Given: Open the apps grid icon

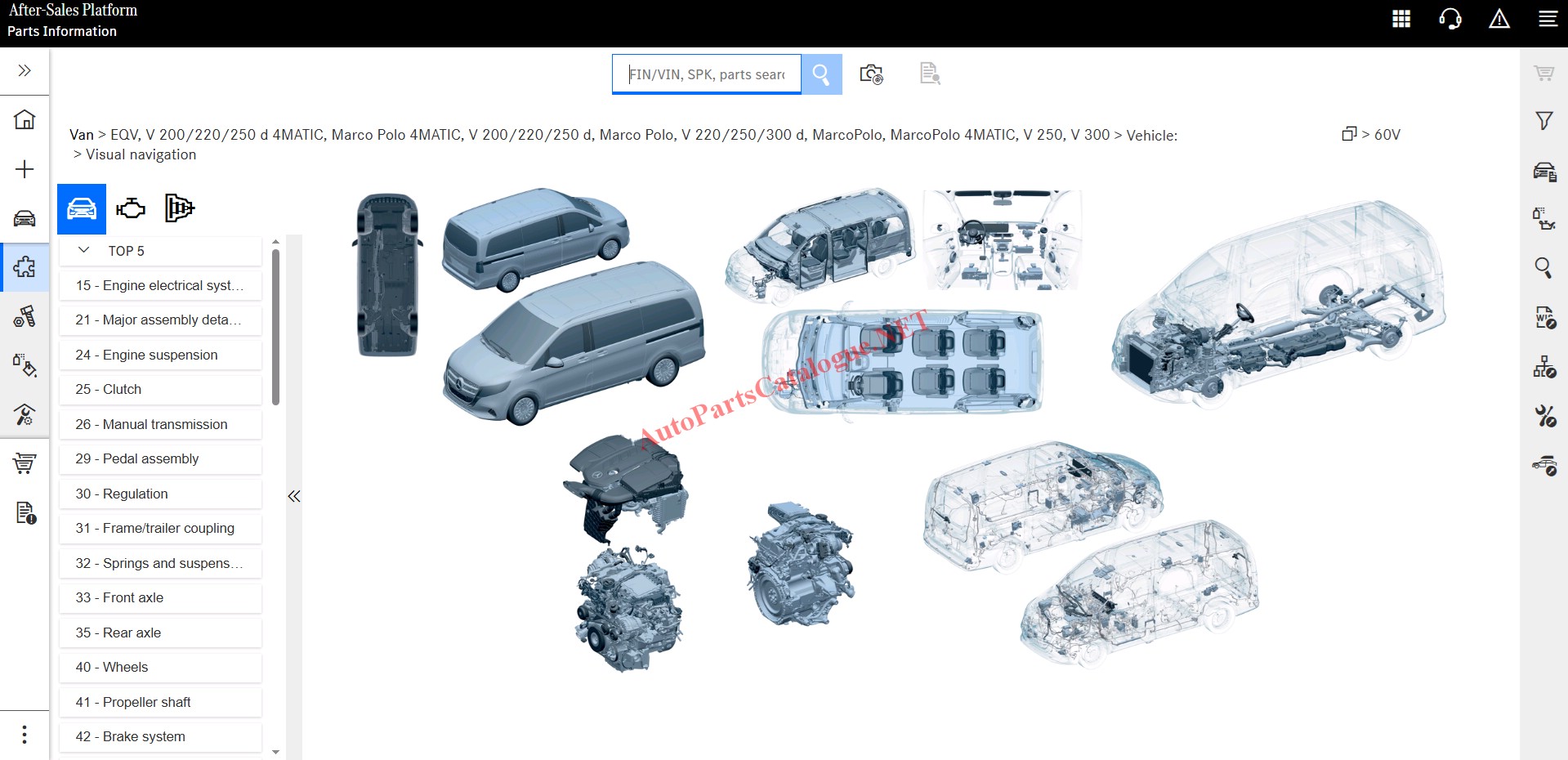Looking at the screenshot, I should [1401, 19].
